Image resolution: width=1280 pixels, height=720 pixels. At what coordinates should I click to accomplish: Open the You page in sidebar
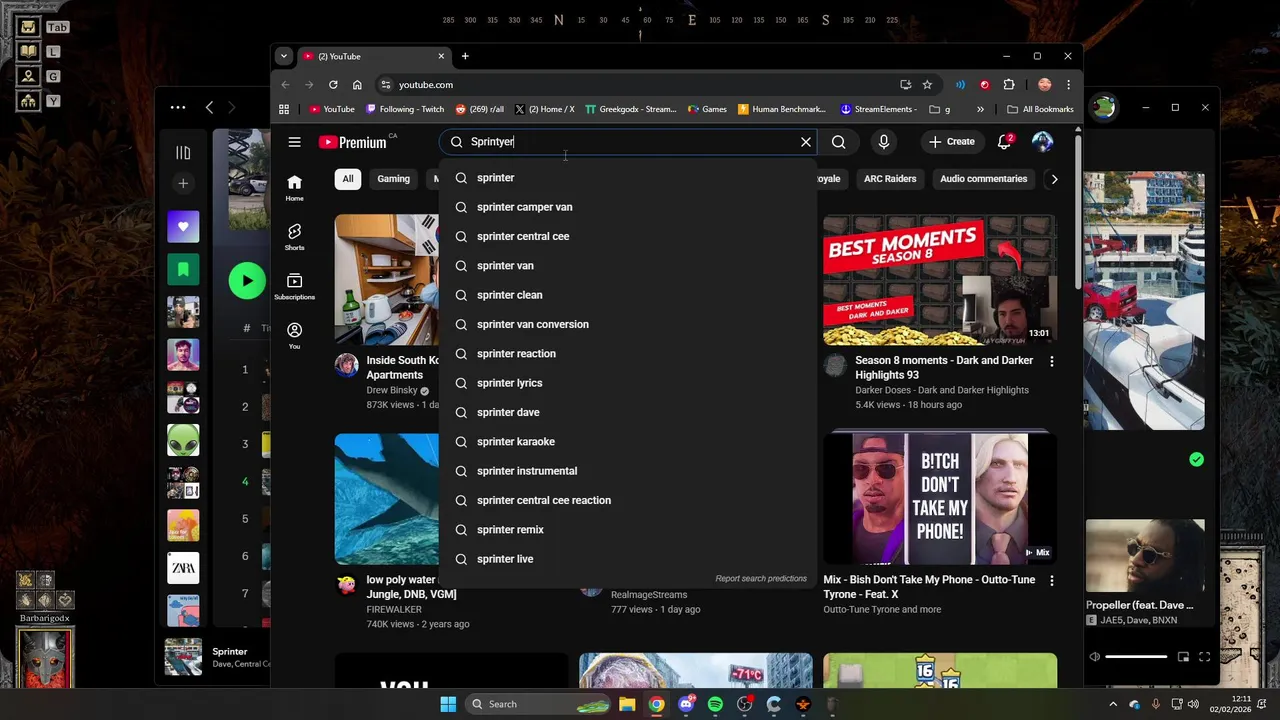click(294, 336)
